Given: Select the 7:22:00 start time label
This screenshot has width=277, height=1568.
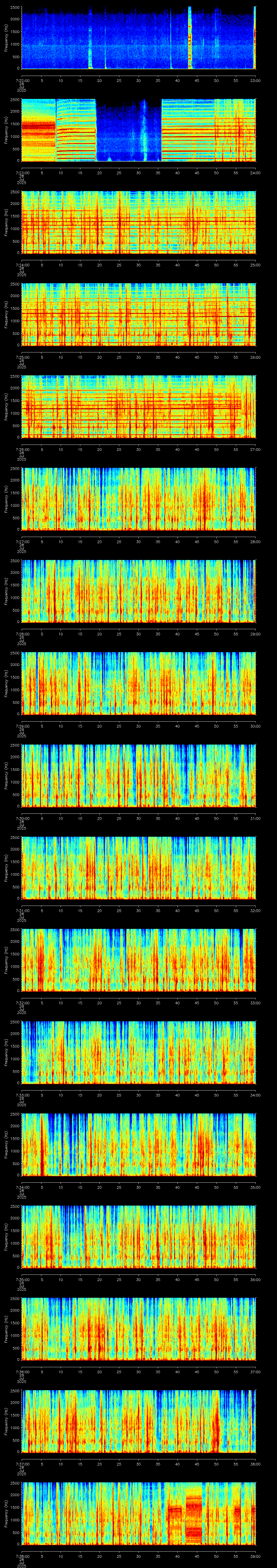Looking at the screenshot, I should (x=22, y=80).
